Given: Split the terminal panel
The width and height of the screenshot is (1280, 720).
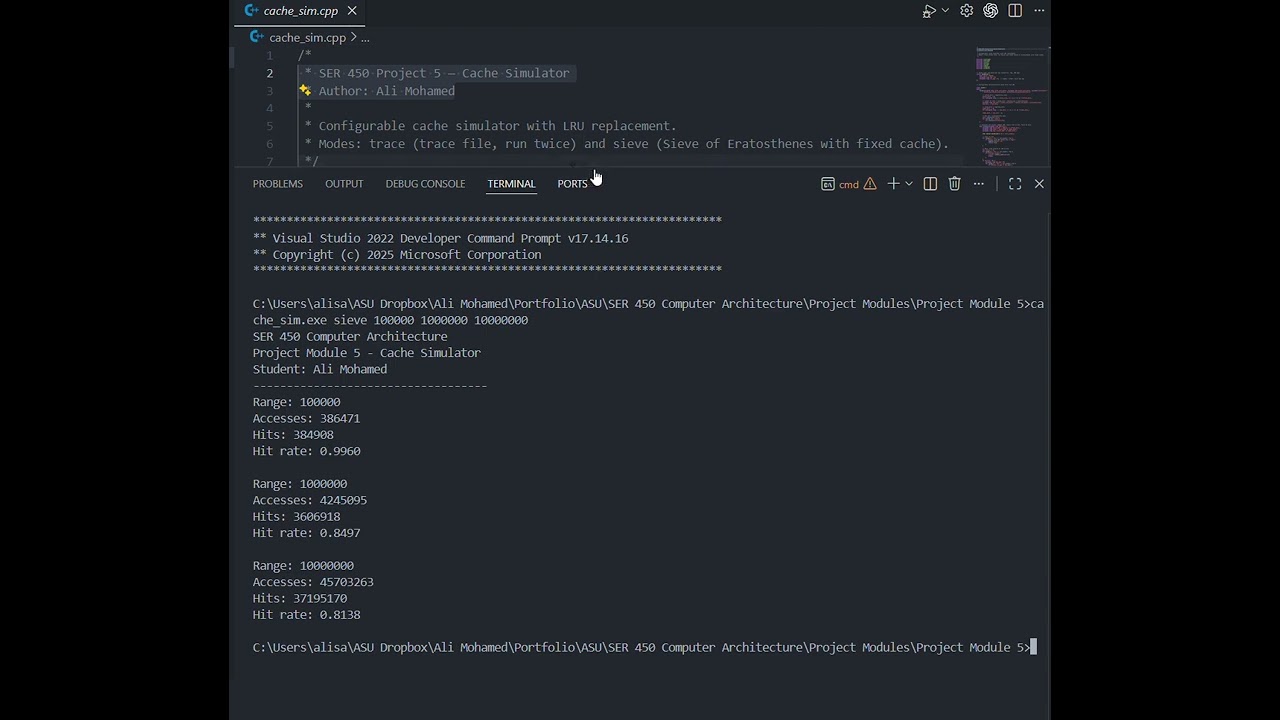Looking at the screenshot, I should (930, 184).
